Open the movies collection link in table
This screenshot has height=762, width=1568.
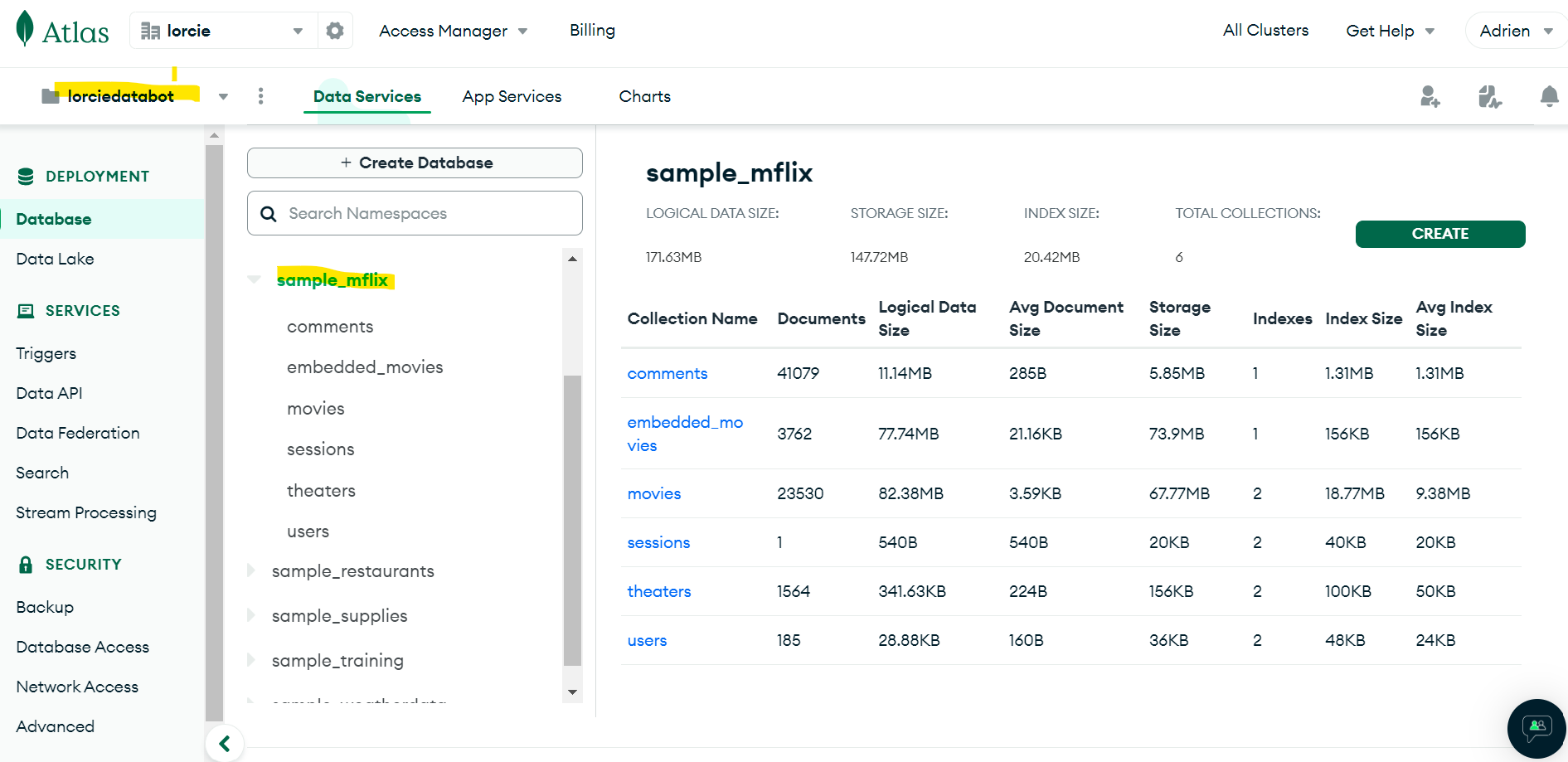[x=654, y=493]
